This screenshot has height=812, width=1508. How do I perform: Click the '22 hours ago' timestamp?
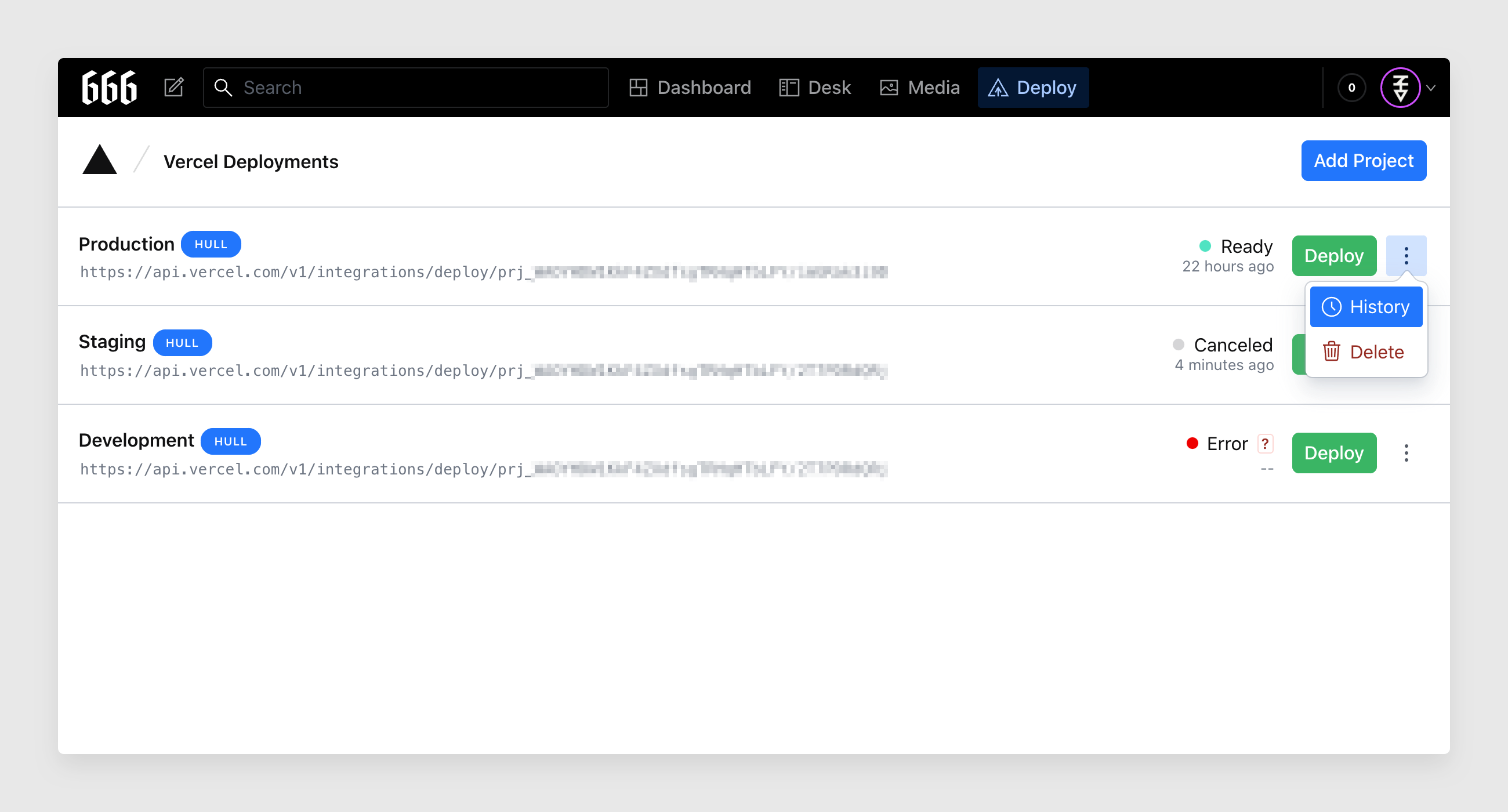(1228, 266)
